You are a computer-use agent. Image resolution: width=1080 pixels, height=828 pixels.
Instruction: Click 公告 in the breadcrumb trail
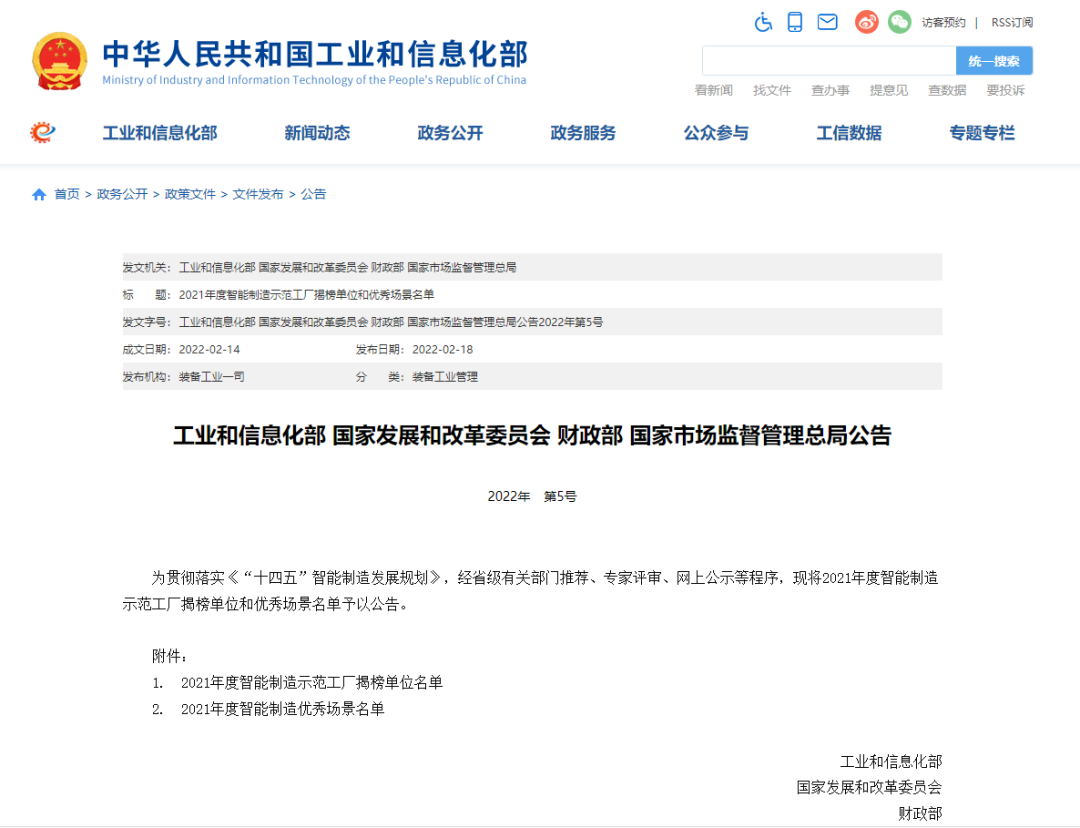311,194
